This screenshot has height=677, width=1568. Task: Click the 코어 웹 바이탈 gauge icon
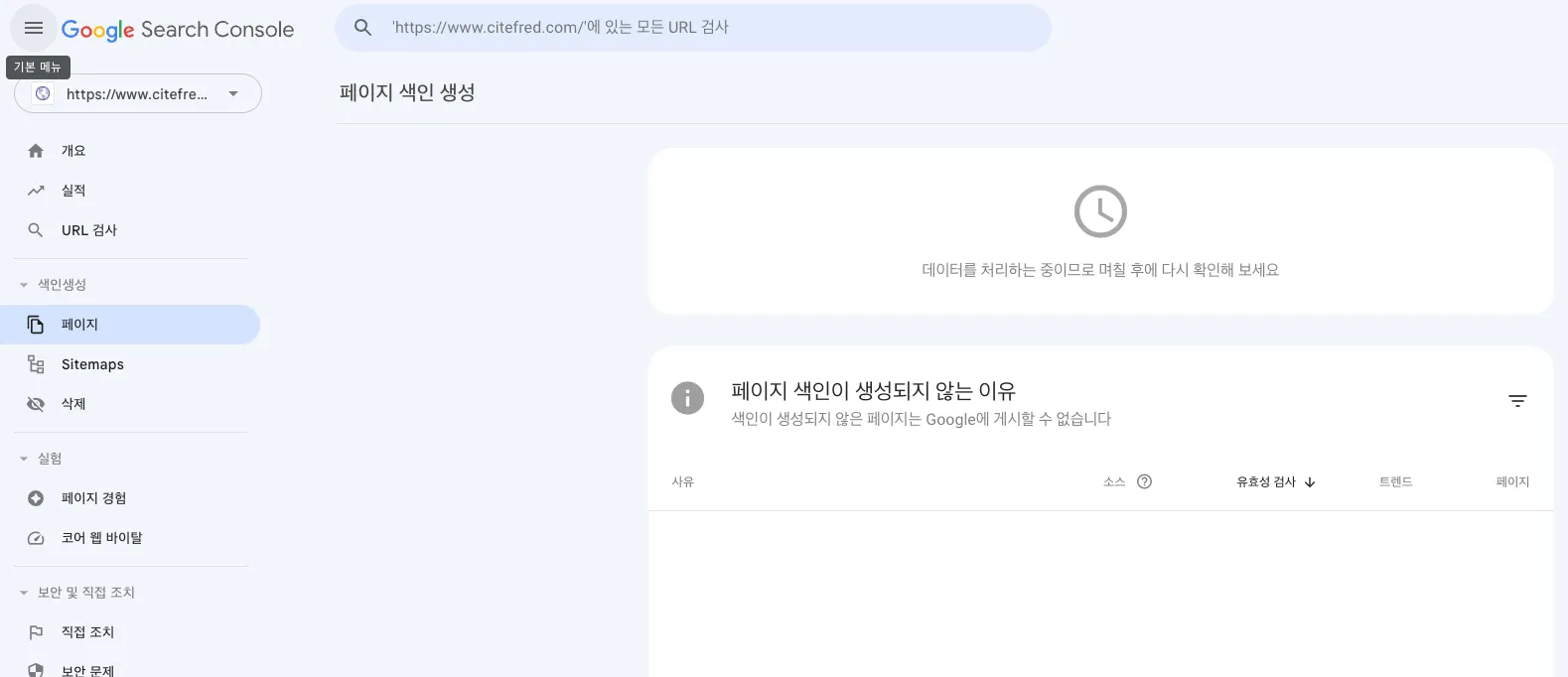36,538
